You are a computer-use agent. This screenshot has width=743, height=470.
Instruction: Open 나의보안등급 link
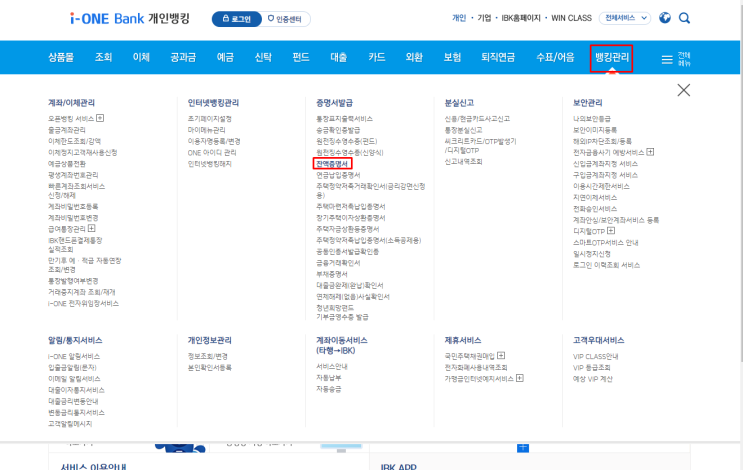click(592, 118)
